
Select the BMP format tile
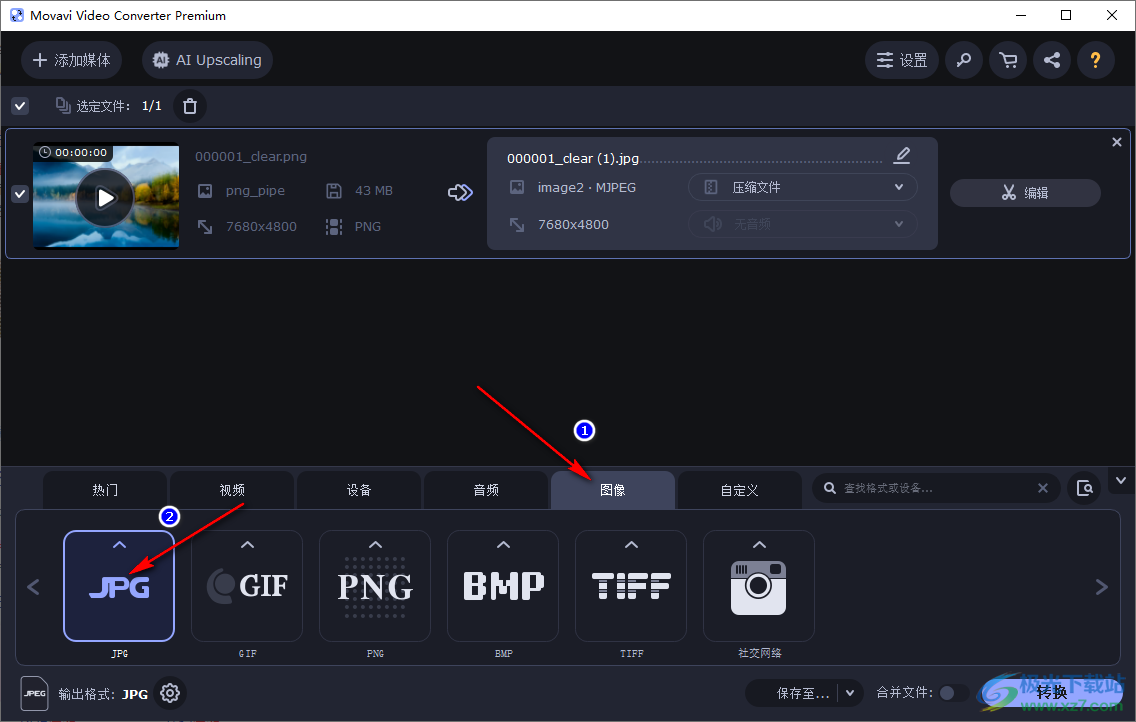503,586
